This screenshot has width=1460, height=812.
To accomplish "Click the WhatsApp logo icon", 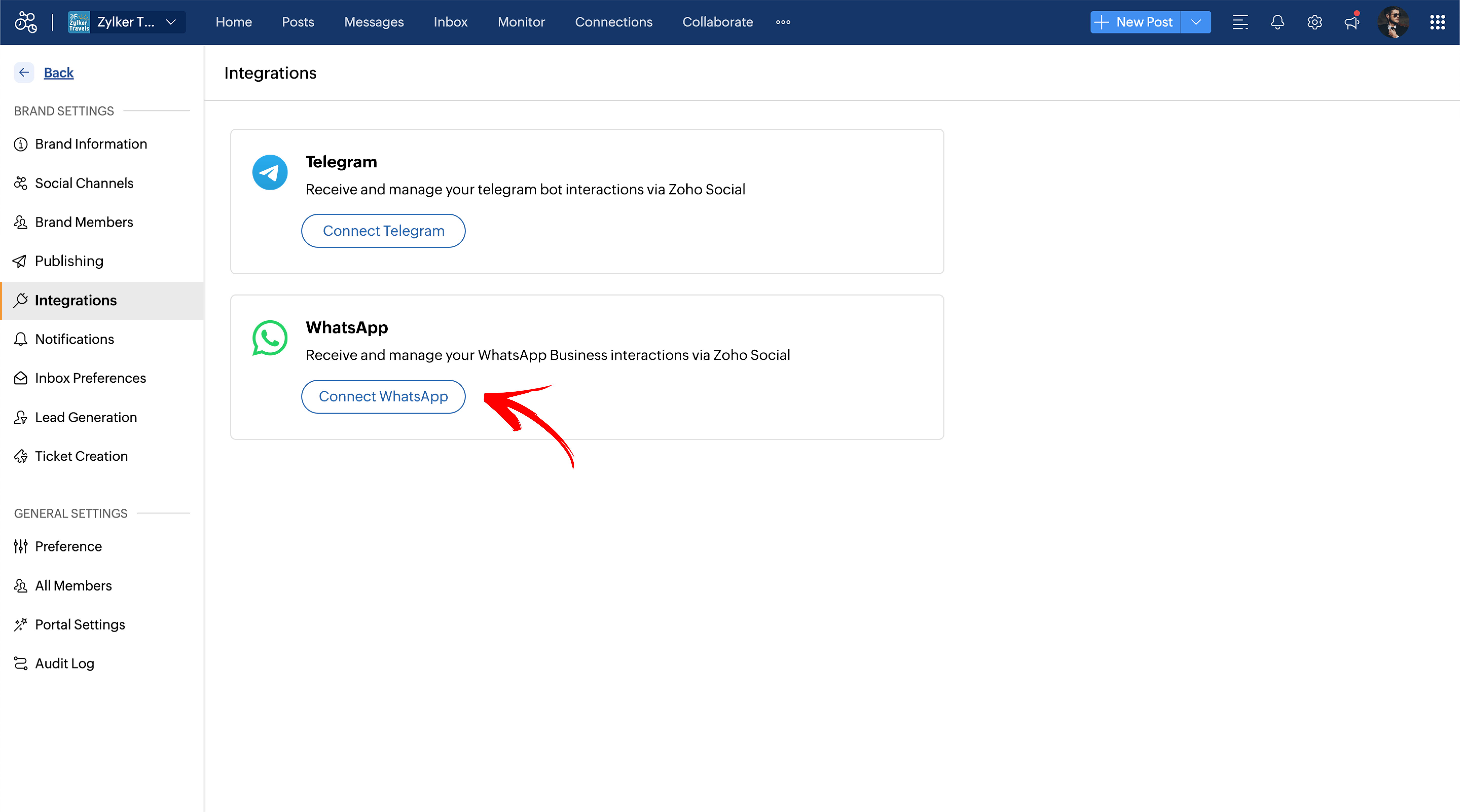I will [x=270, y=338].
